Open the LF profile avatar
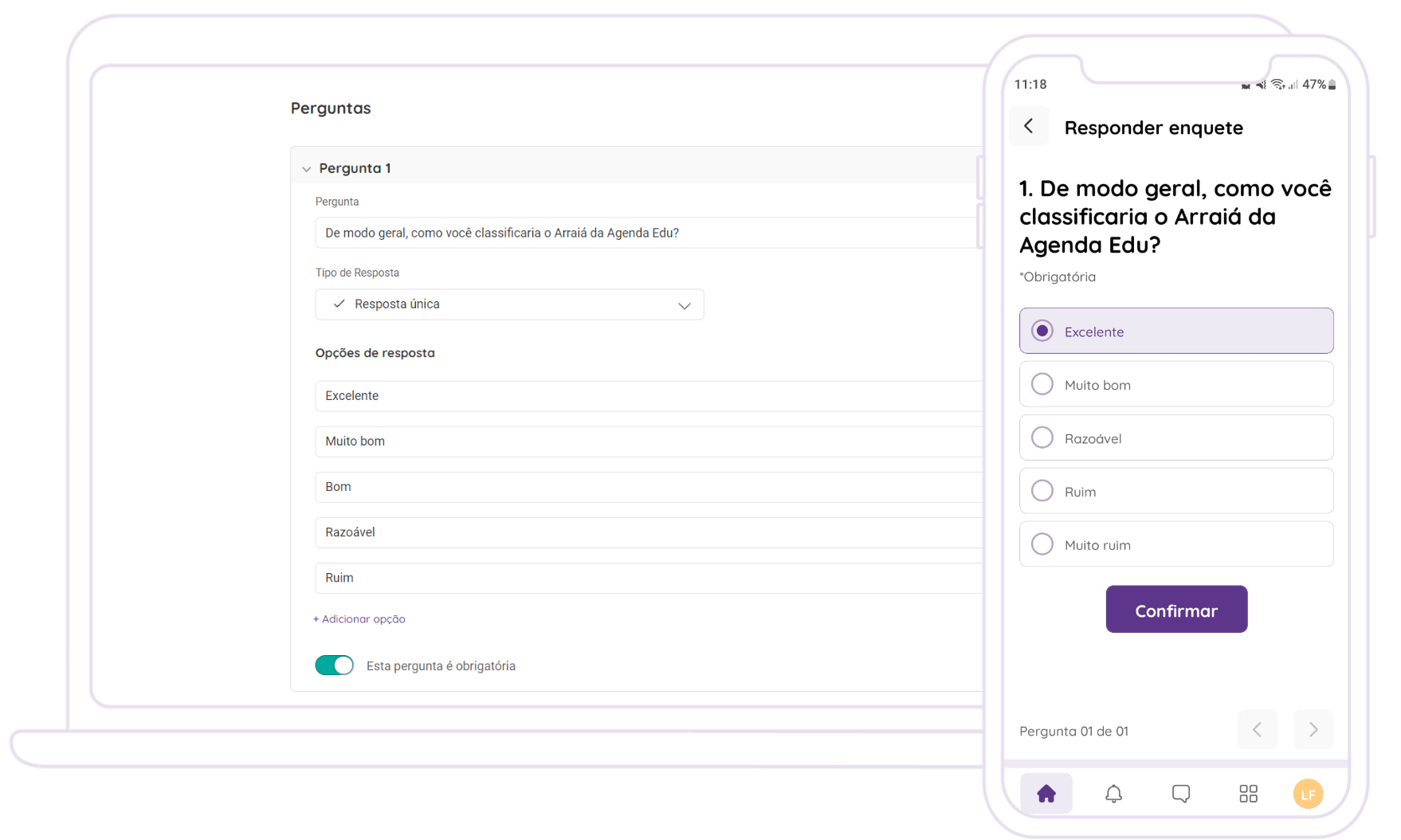 coord(1308,794)
